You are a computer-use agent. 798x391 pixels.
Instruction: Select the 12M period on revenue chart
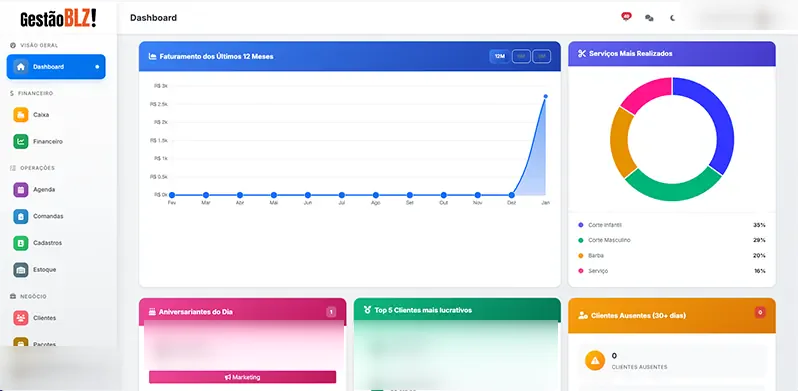(500, 57)
